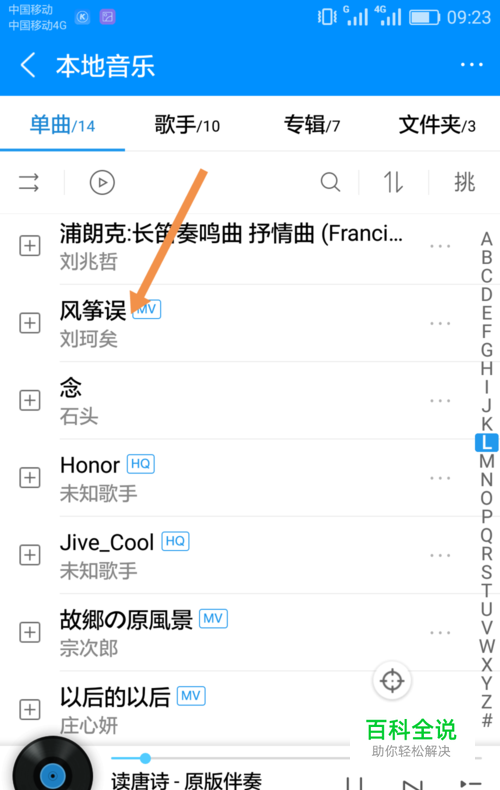Switch to the 专辑/7 tab
This screenshot has width=500, height=790.
click(312, 124)
